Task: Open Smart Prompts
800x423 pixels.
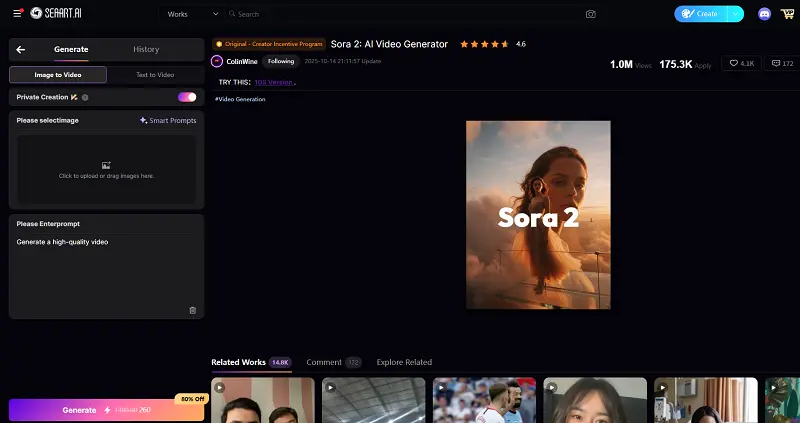Action: coord(168,120)
